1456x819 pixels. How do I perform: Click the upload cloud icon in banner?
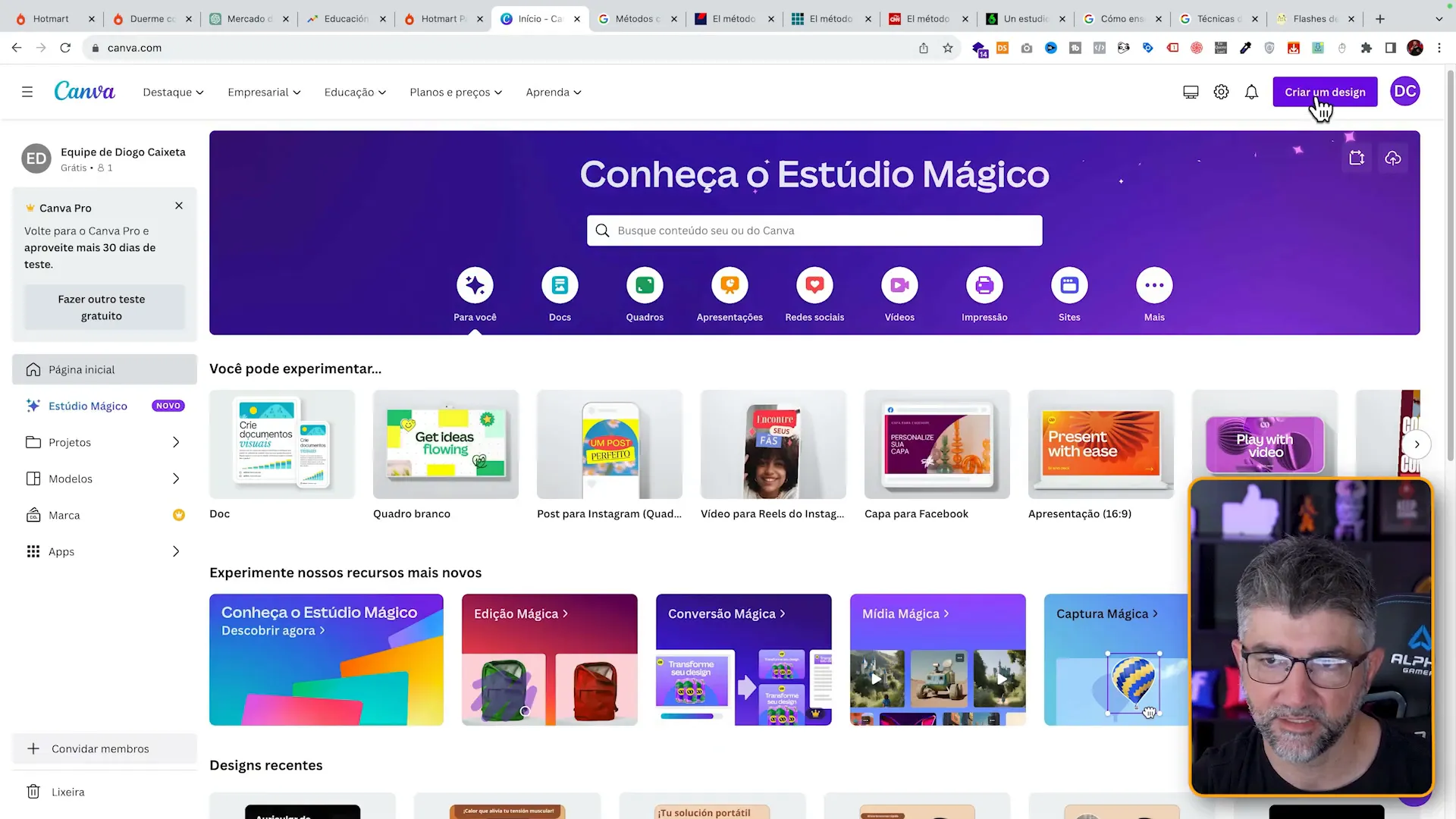[x=1393, y=158]
